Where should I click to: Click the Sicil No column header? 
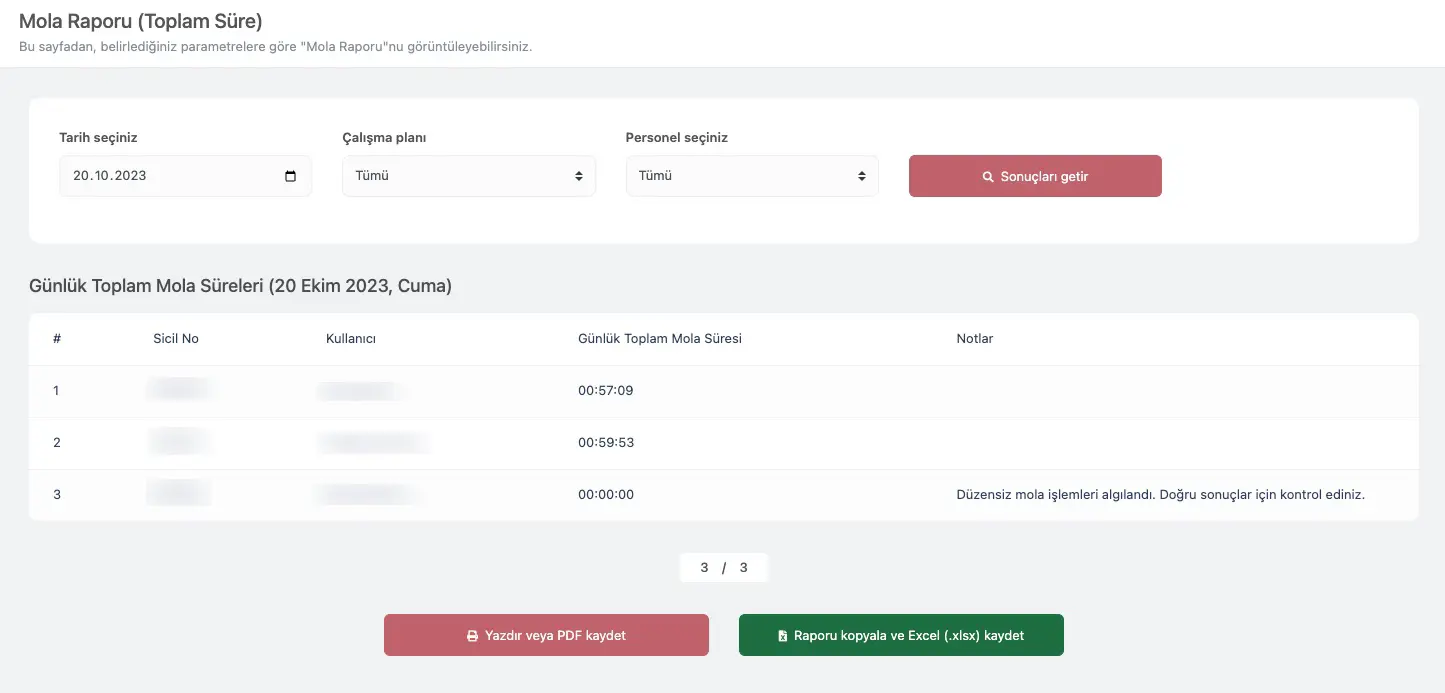[x=176, y=339]
